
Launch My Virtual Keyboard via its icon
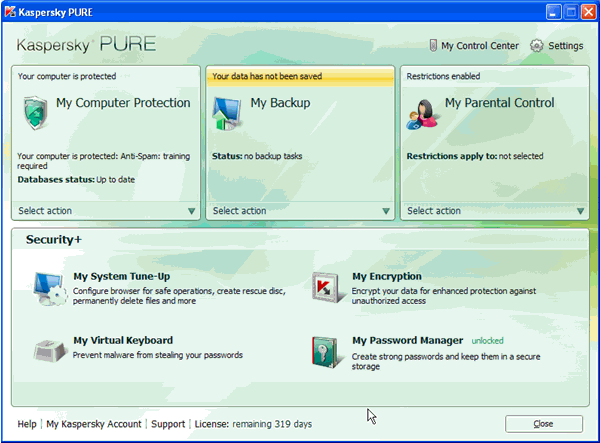point(48,351)
